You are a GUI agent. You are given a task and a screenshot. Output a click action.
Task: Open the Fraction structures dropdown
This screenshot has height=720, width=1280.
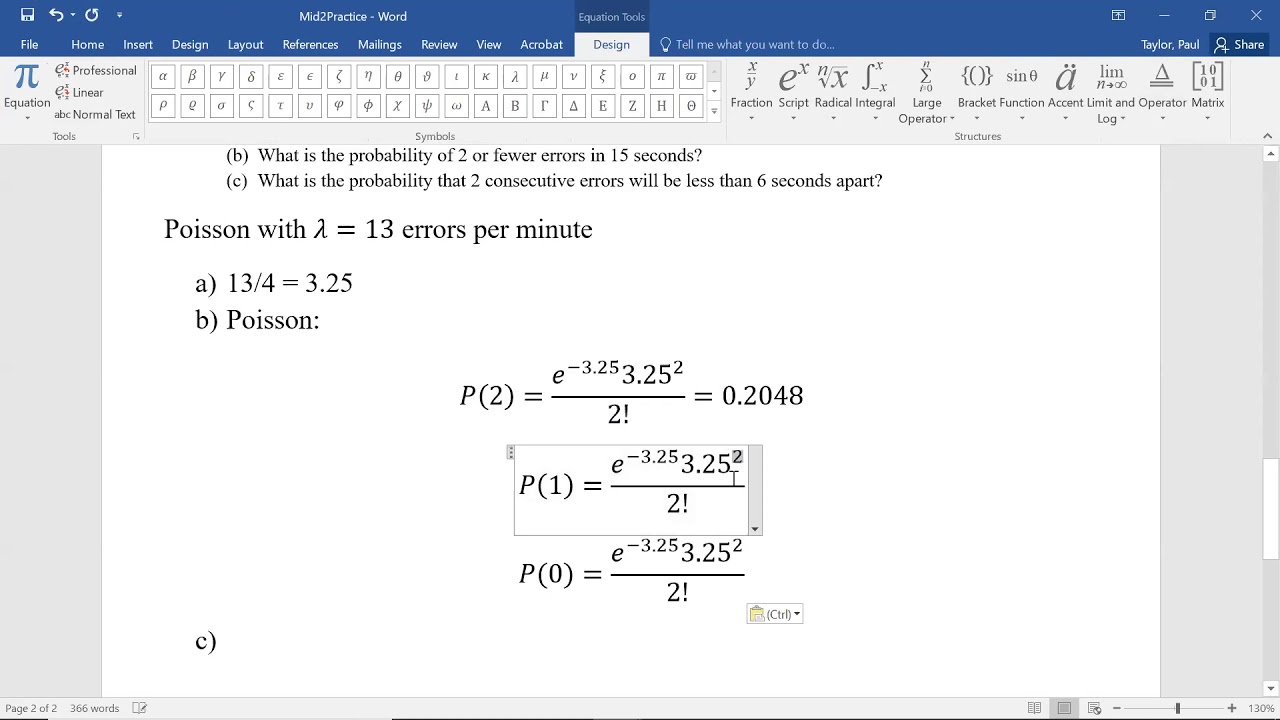pos(751,92)
